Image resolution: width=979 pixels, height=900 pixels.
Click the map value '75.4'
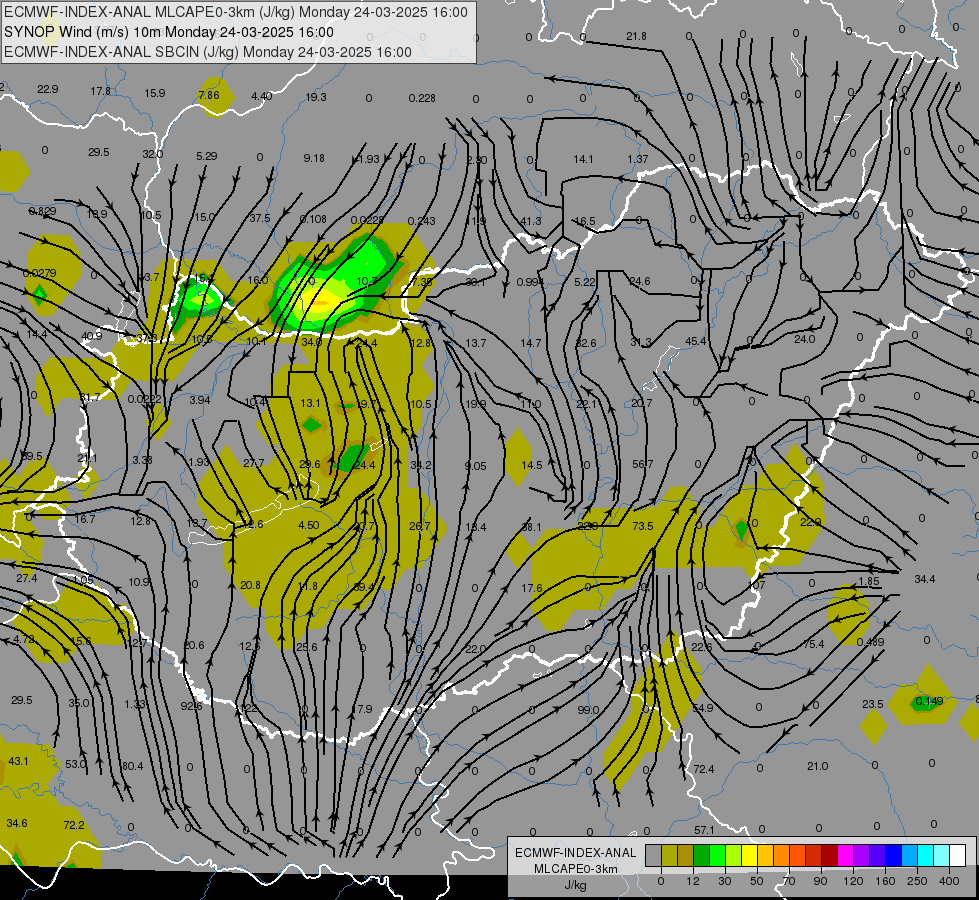[x=814, y=644]
